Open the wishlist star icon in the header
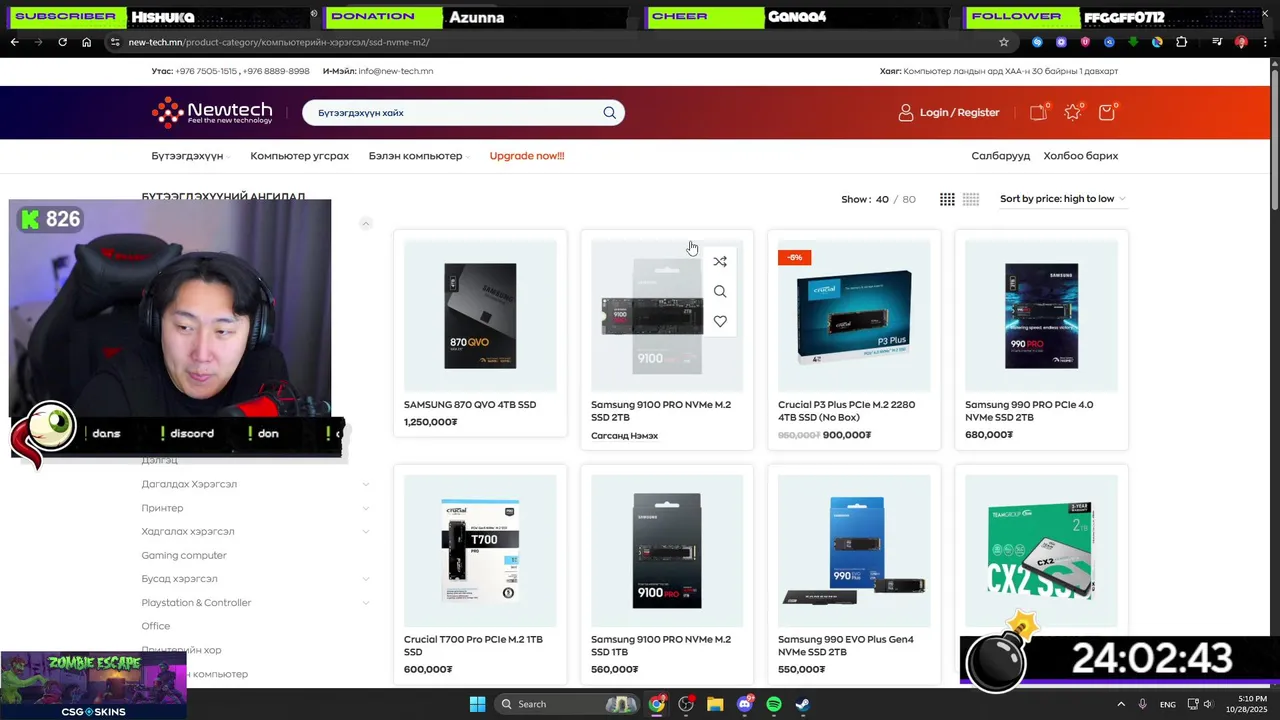 tap(1073, 113)
